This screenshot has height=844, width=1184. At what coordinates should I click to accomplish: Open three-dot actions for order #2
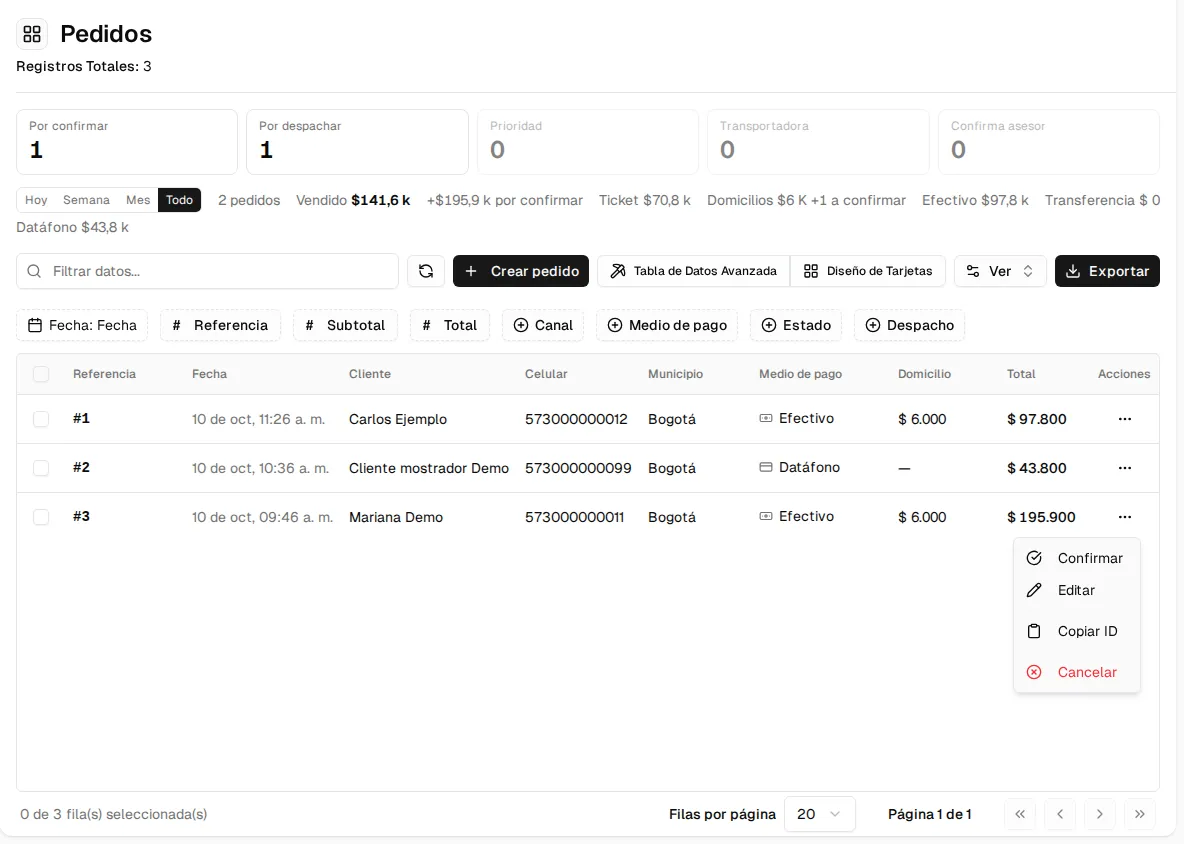1124,468
